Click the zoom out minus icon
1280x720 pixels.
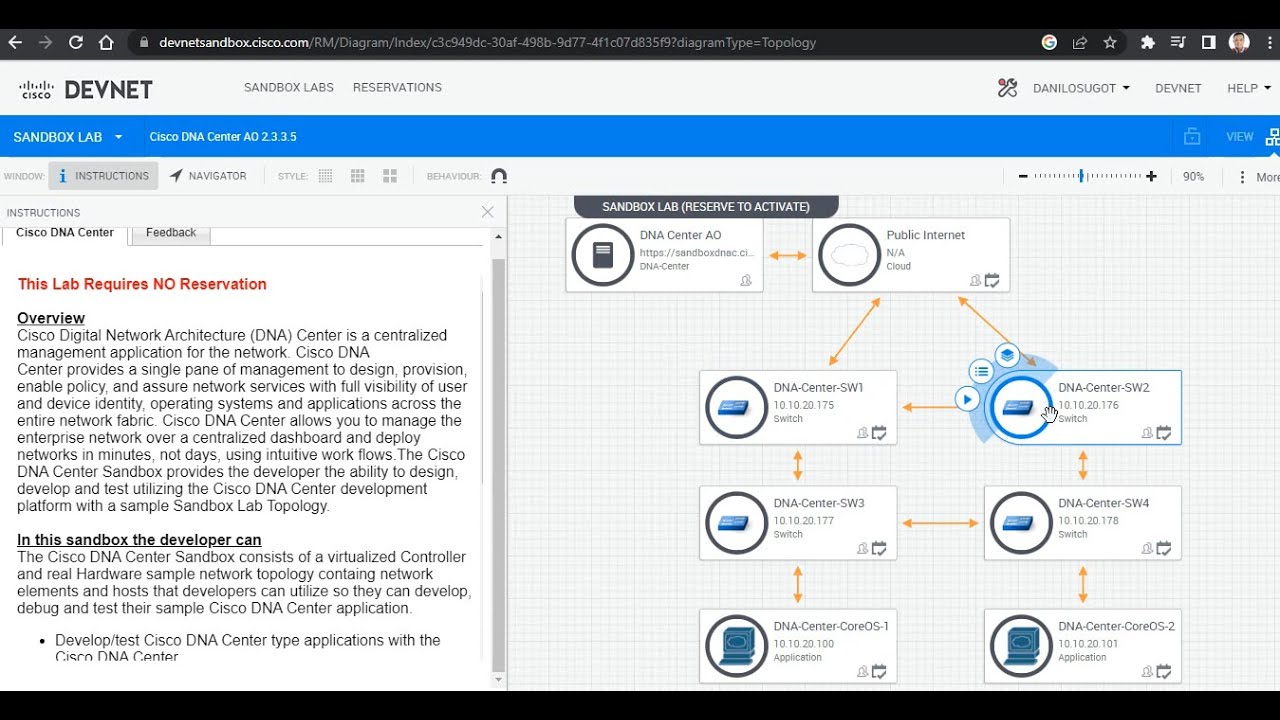tap(1023, 176)
